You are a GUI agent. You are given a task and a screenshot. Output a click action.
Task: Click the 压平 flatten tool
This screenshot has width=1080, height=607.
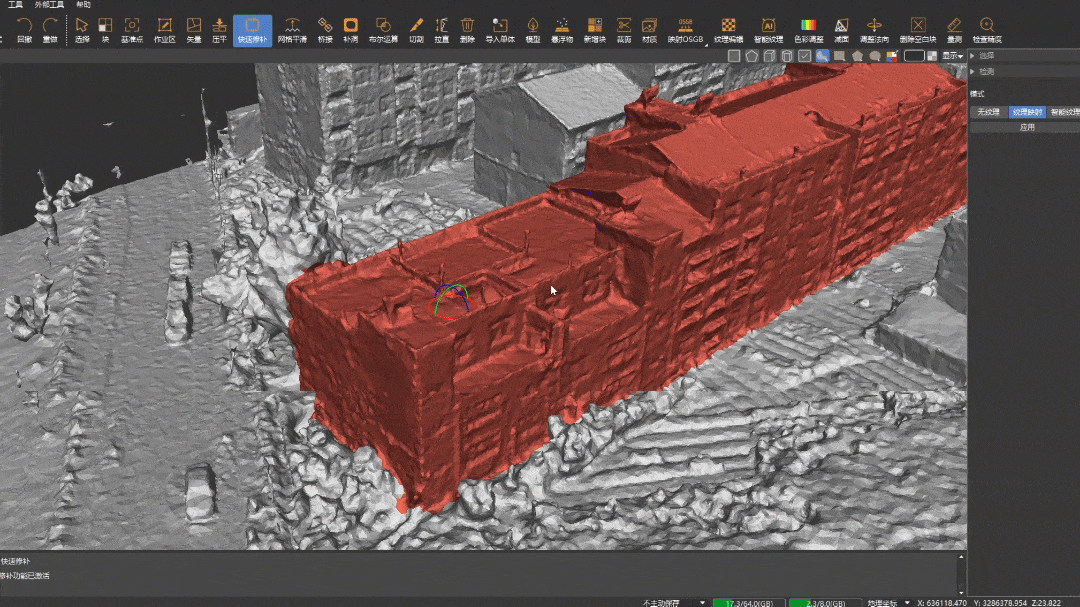pyautogui.click(x=220, y=29)
